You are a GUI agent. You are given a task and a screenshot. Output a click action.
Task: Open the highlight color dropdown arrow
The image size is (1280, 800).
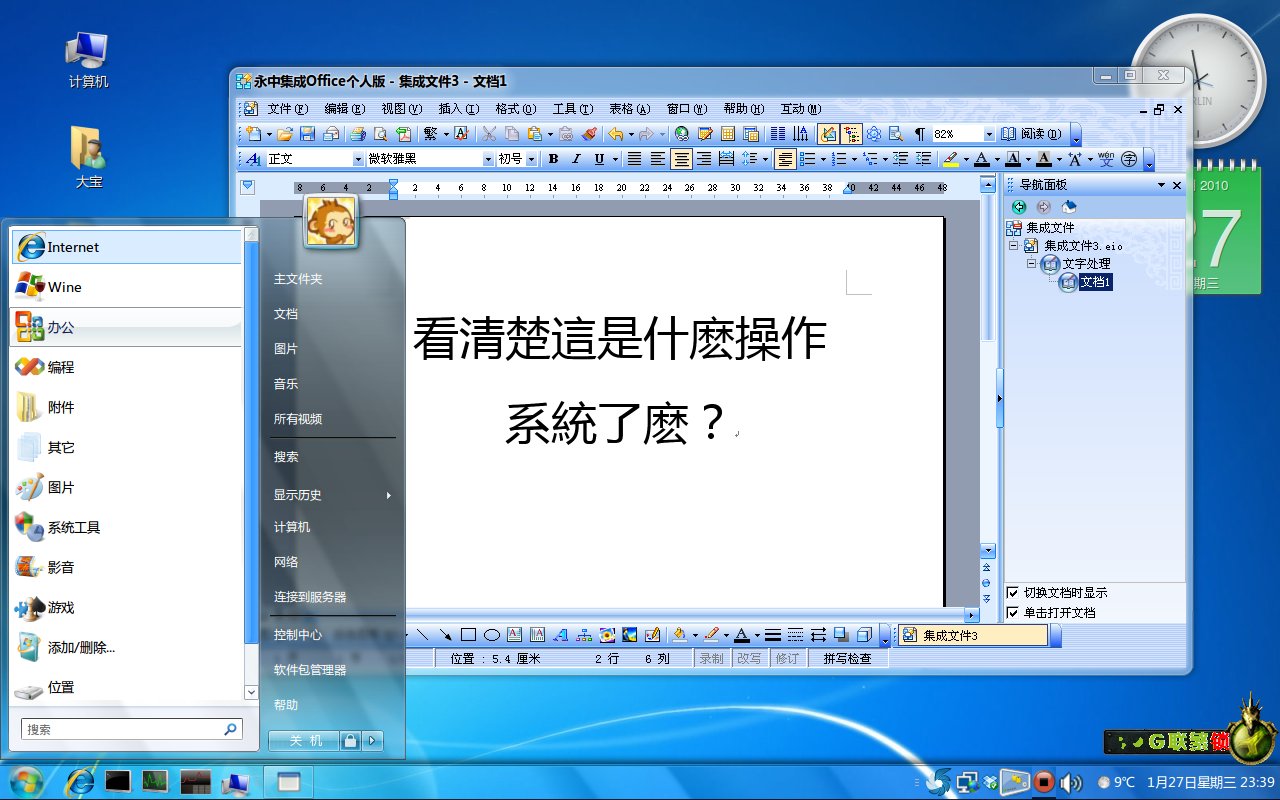966,159
